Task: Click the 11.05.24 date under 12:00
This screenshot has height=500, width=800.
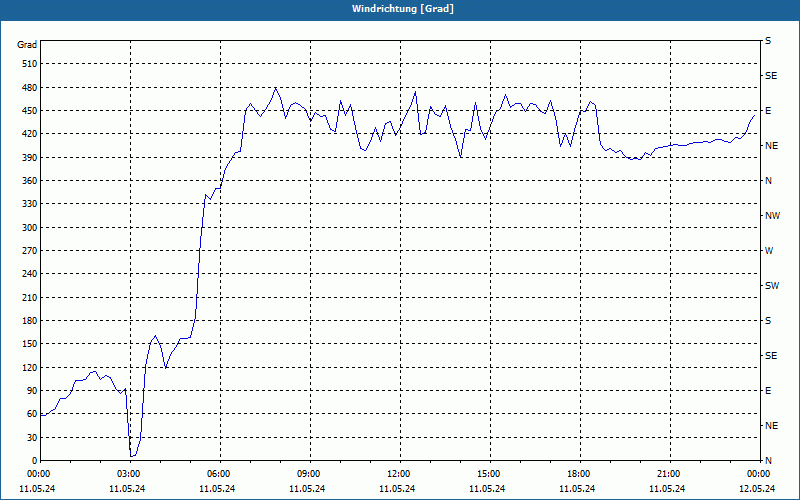Action: coord(397,488)
